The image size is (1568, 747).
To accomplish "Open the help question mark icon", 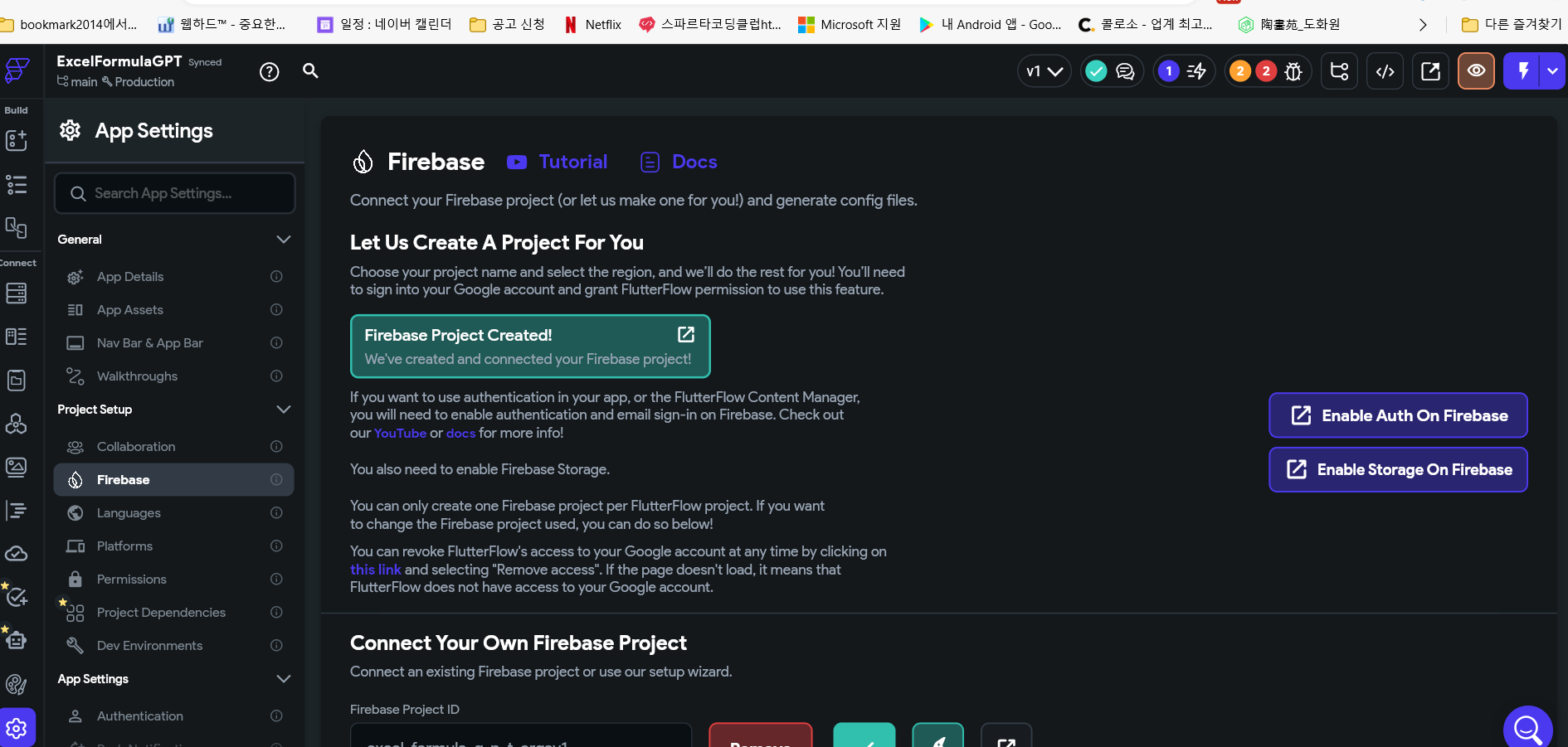I will click(x=269, y=72).
